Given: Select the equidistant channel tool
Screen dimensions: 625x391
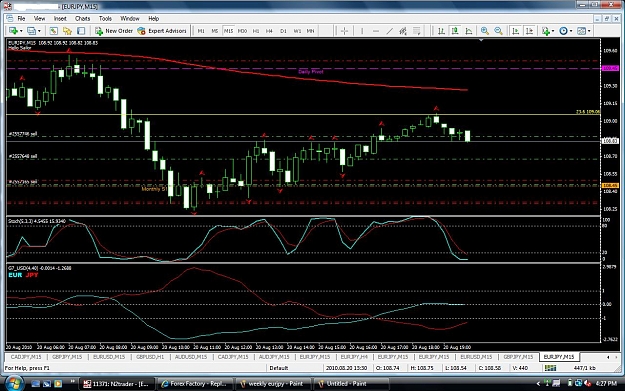Looking at the screenshot, I should pyautogui.click(x=403, y=31).
